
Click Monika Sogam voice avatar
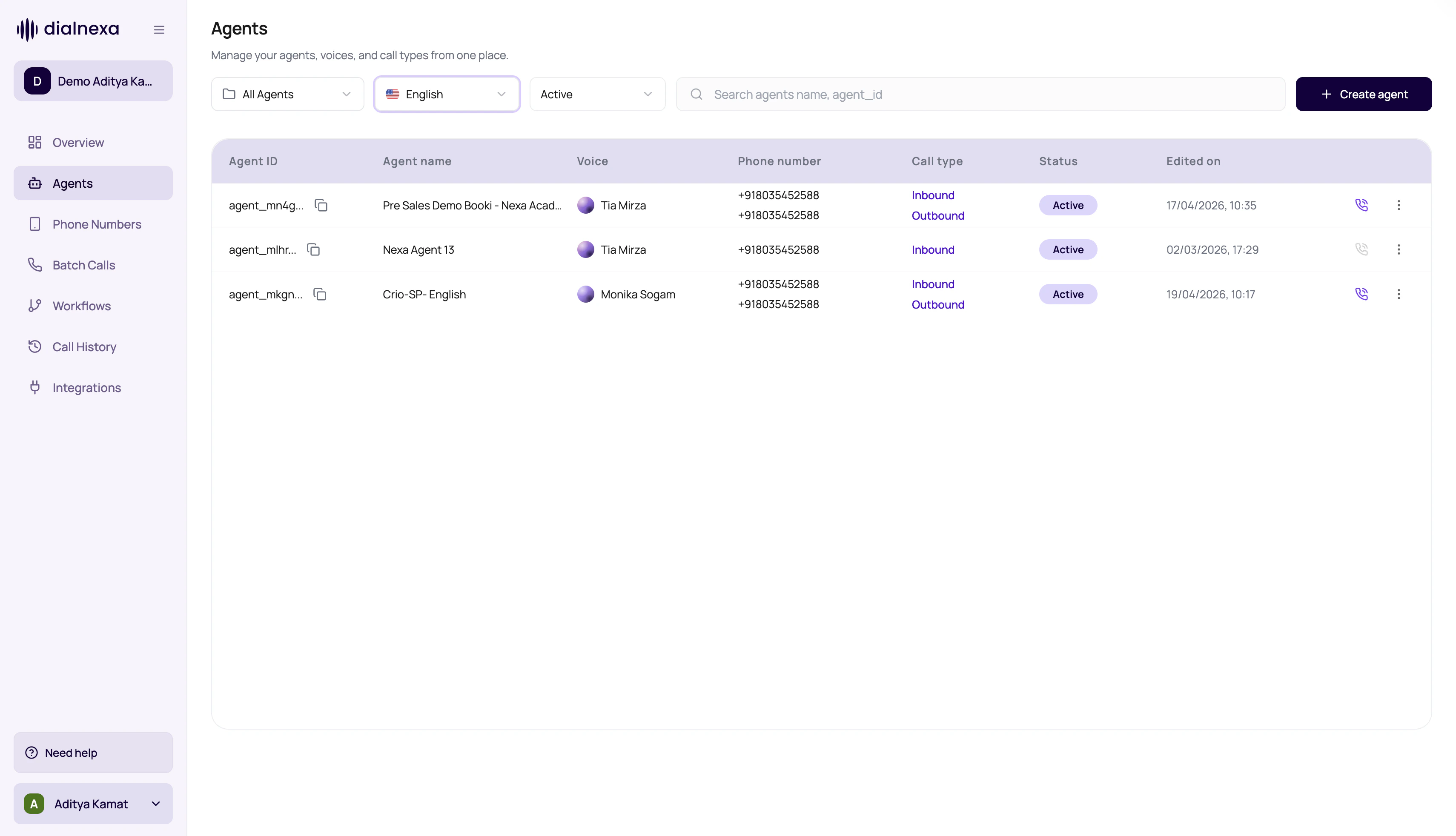[x=586, y=294]
